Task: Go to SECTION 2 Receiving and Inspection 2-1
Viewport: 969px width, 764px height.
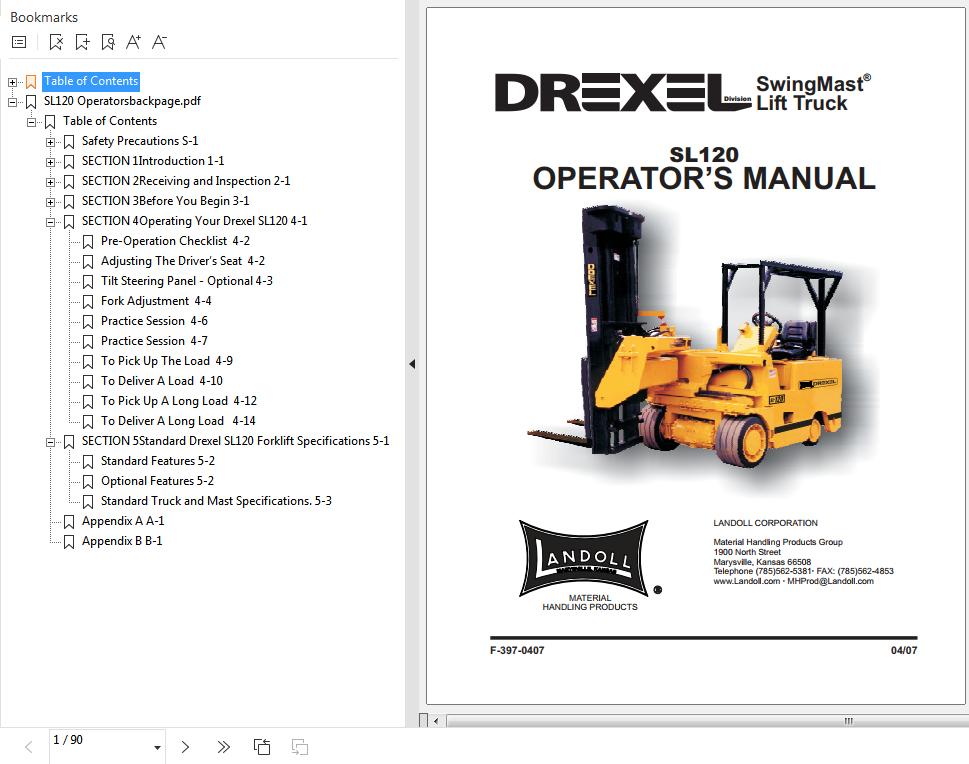Action: (186, 180)
